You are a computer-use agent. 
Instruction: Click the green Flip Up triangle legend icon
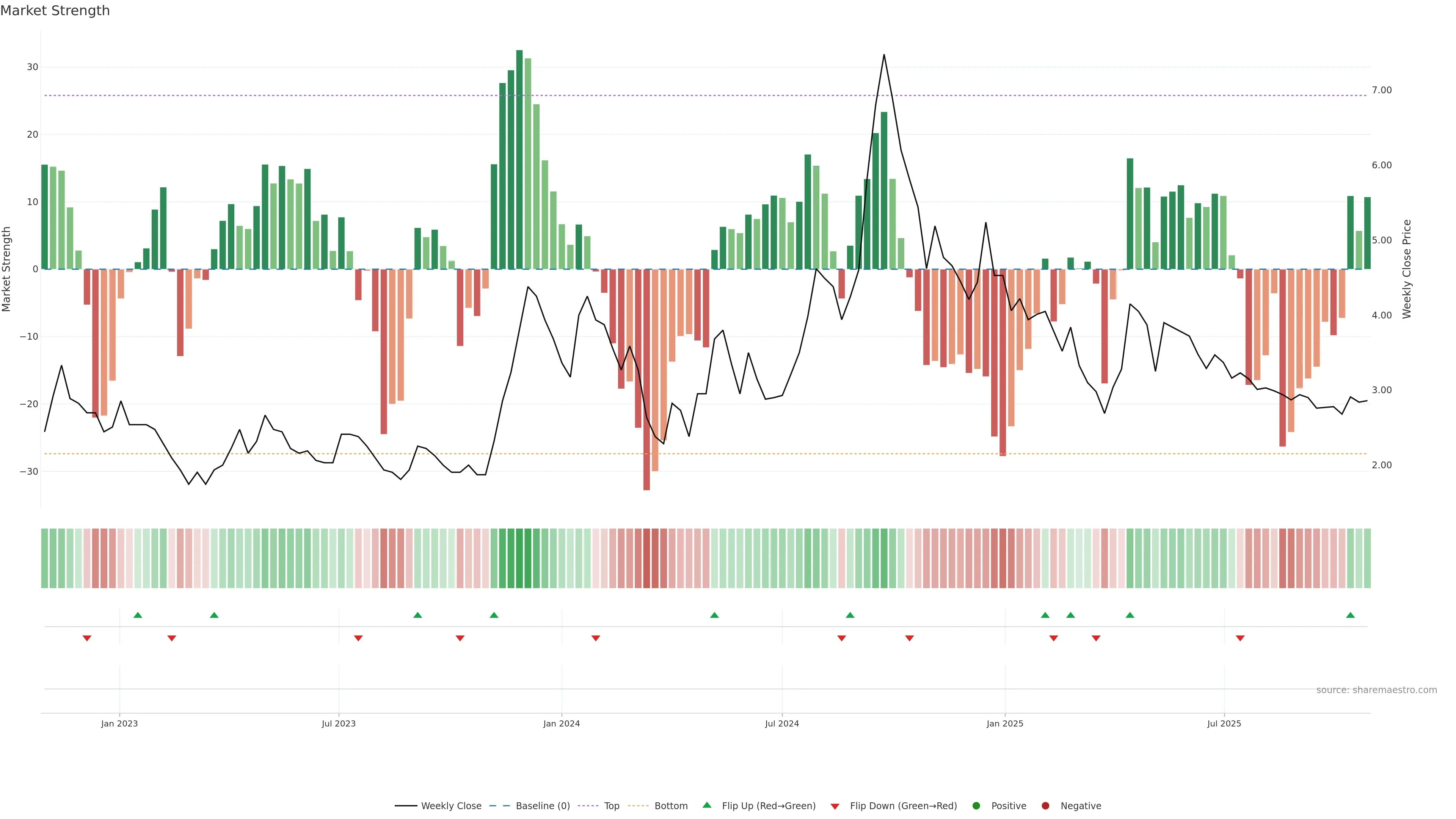point(706,805)
